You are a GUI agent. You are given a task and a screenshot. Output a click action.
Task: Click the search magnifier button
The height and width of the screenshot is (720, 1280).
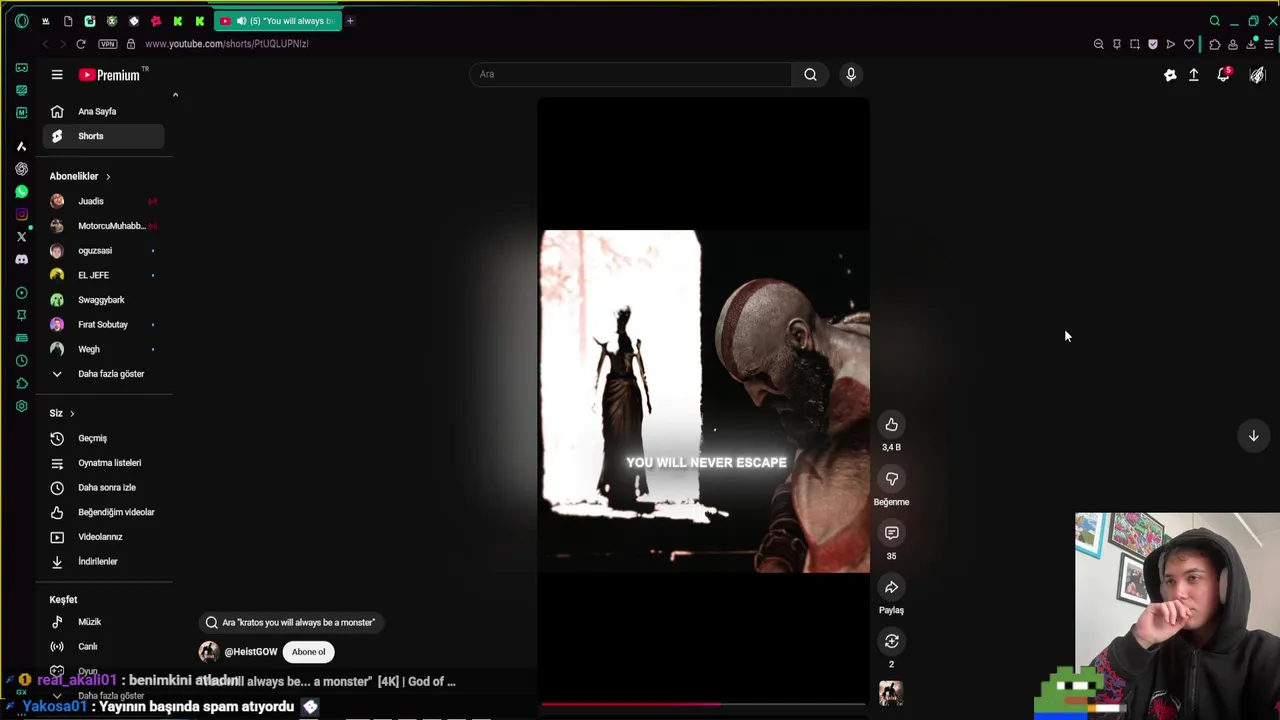point(811,74)
